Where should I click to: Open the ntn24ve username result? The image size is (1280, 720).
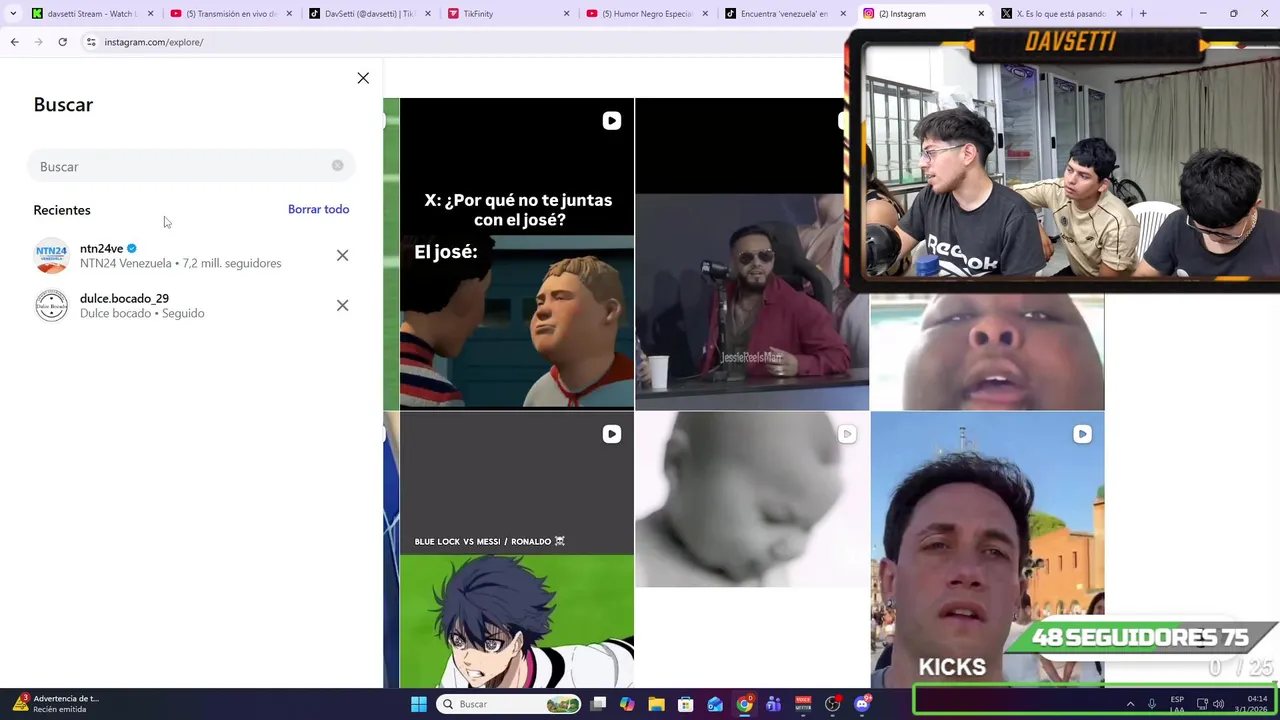click(x=101, y=248)
